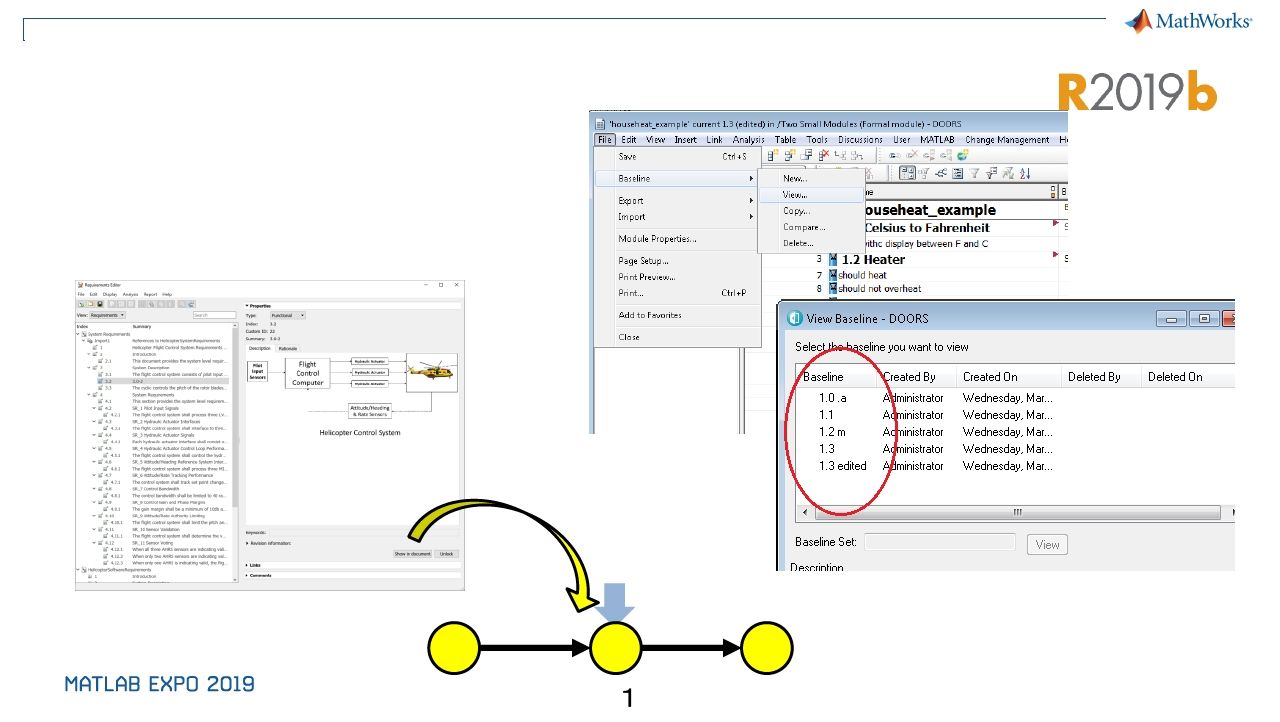Screen dimensions: 1280x722
Task: Click the Search field in Requirements Editor
Action: [x=214, y=315]
